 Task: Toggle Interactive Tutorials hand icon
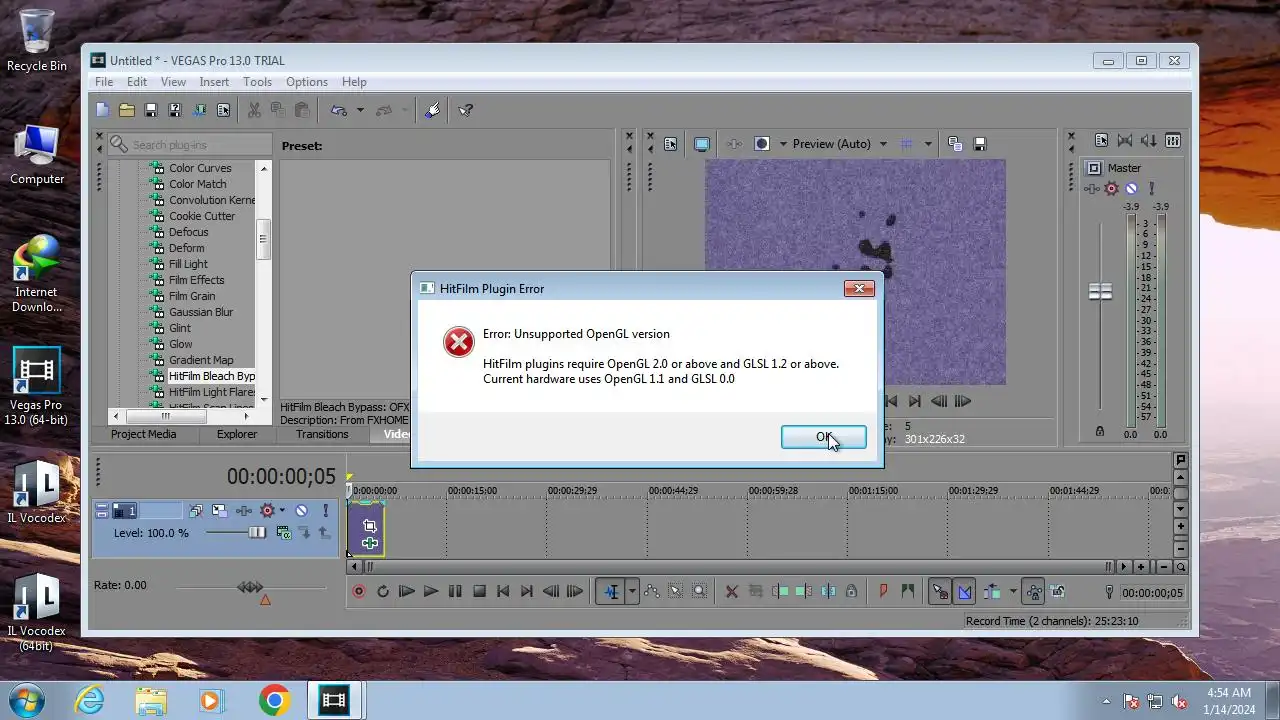[432, 110]
